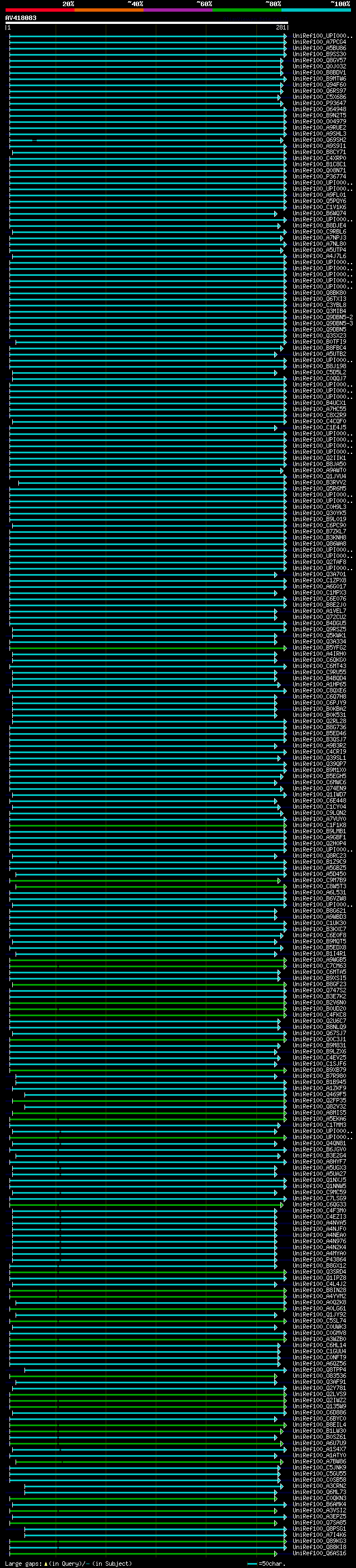Image resolution: width=356 pixels, height=1568 pixels.
Task: Select hit label UniRef100_A1HP65
Action: click(319, 684)
